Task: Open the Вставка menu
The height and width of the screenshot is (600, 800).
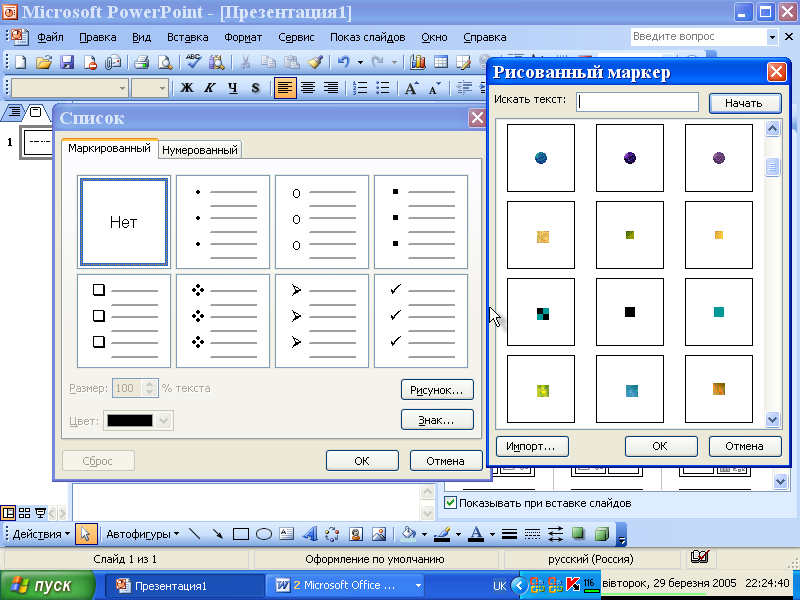Action: (187, 37)
